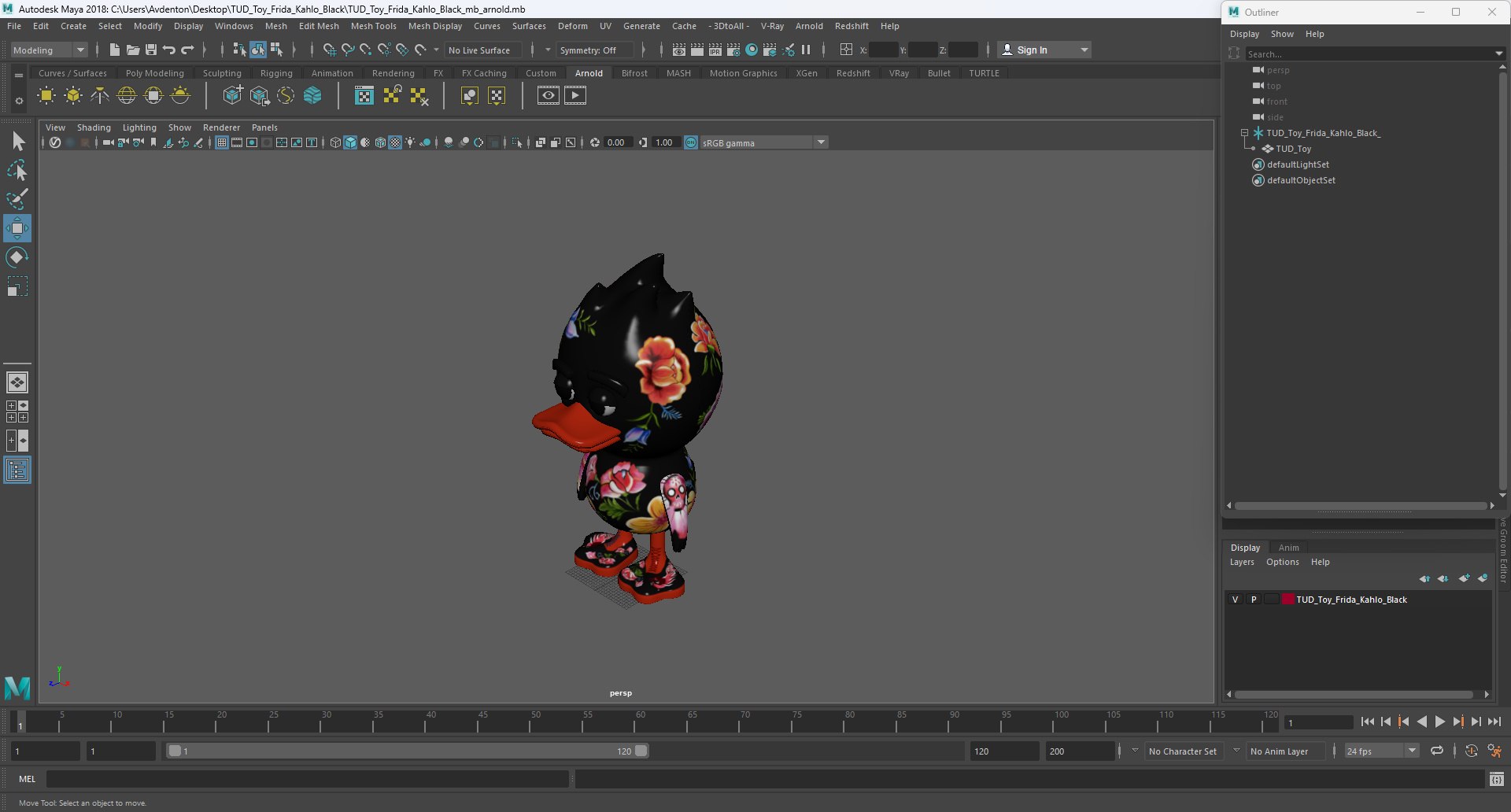This screenshot has height=812, width=1511.
Task: Open Options menu in layer editor
Action: click(x=1282, y=562)
